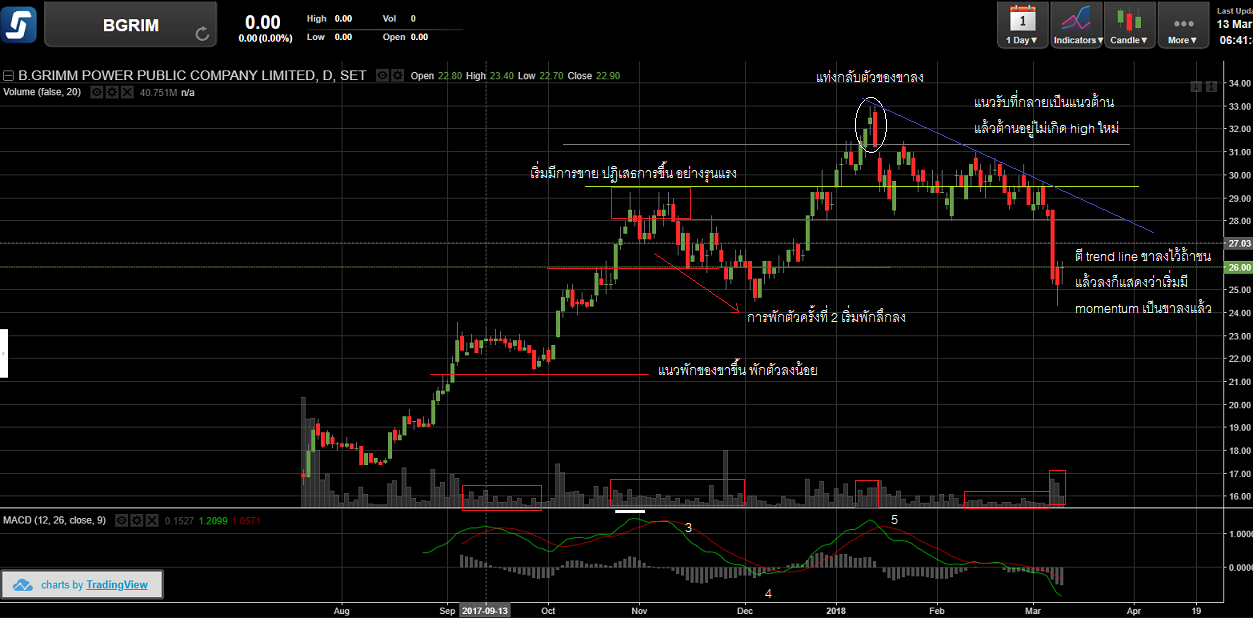Image resolution: width=1253 pixels, height=618 pixels.
Task: Open the Candle chart type dropdown
Action: (x=1130, y=25)
